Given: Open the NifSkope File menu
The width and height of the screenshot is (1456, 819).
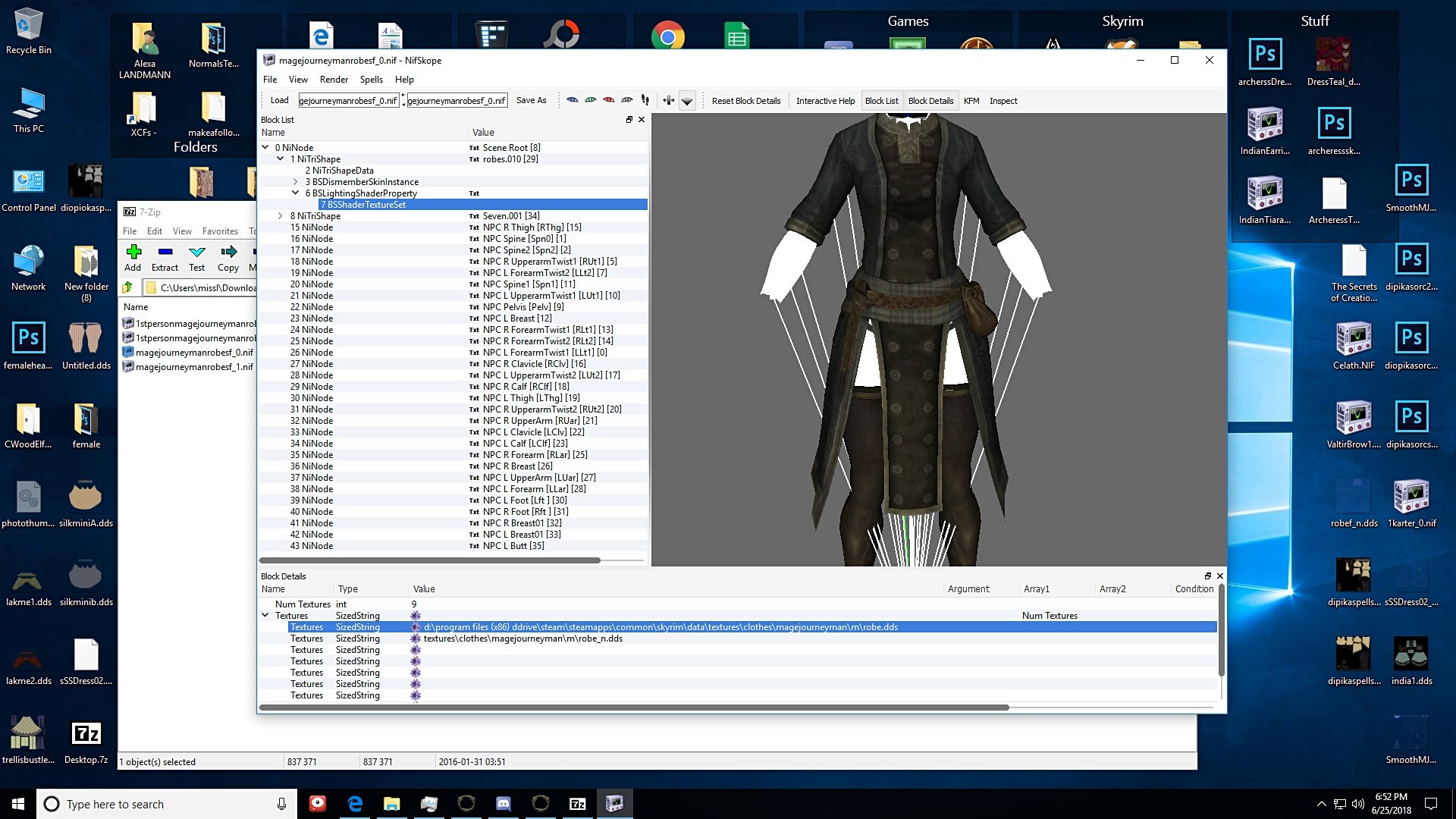Looking at the screenshot, I should coord(270,80).
